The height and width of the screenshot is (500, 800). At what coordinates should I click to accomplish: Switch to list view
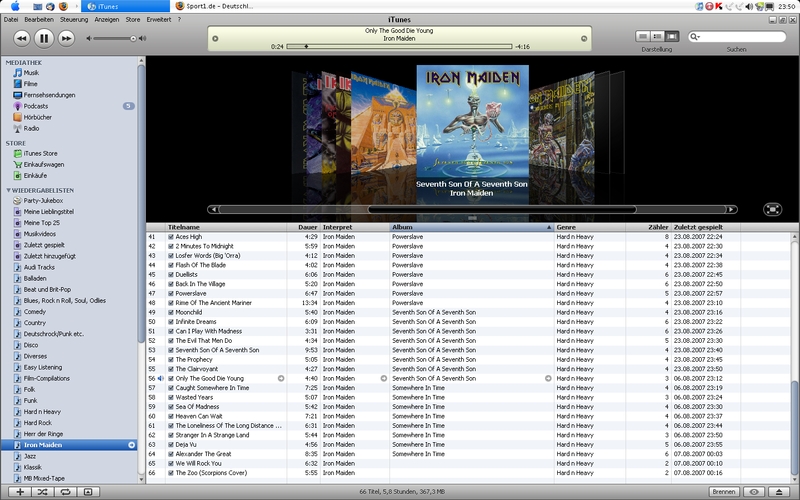[643, 36]
